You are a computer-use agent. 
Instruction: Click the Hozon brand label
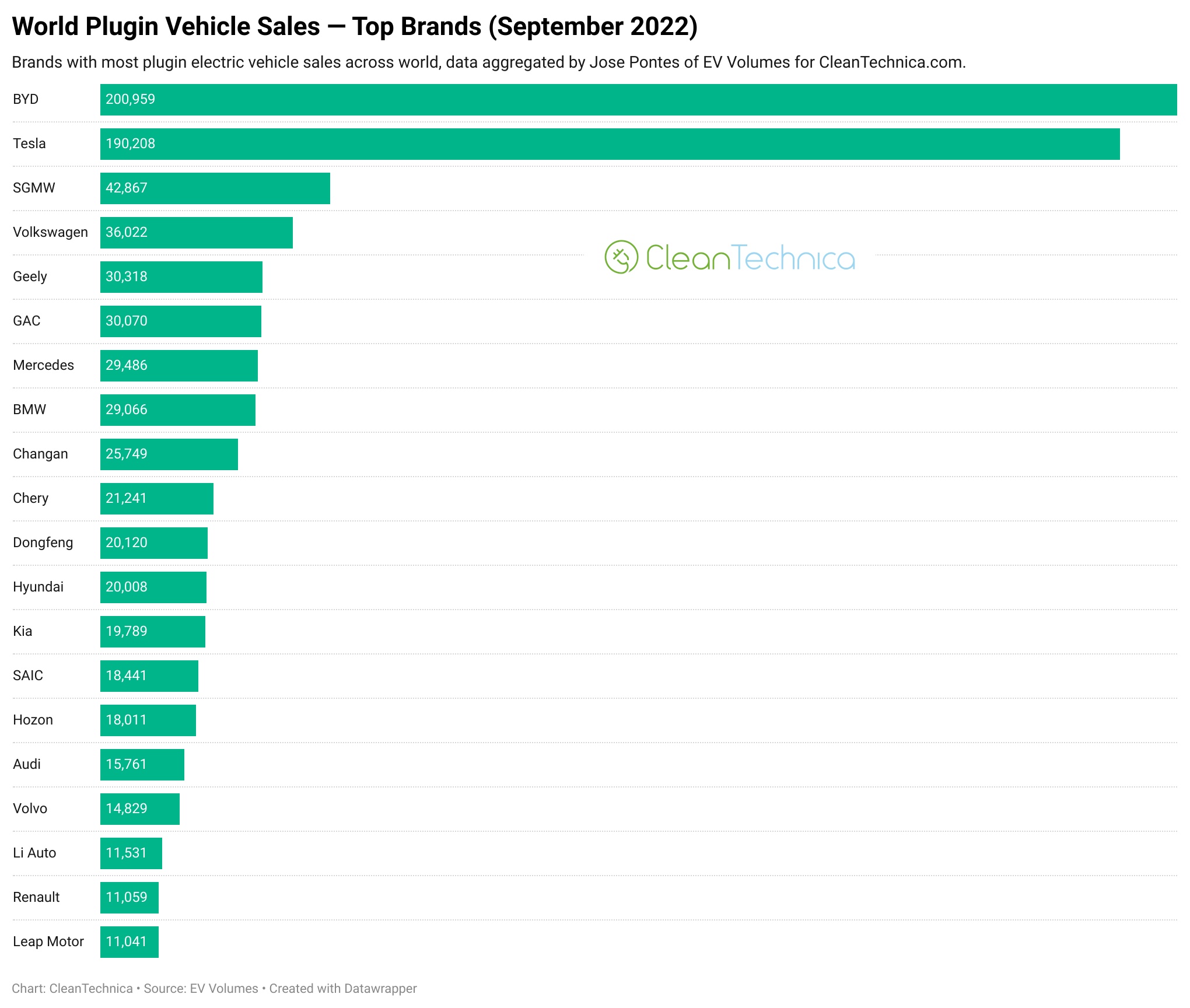(x=33, y=720)
